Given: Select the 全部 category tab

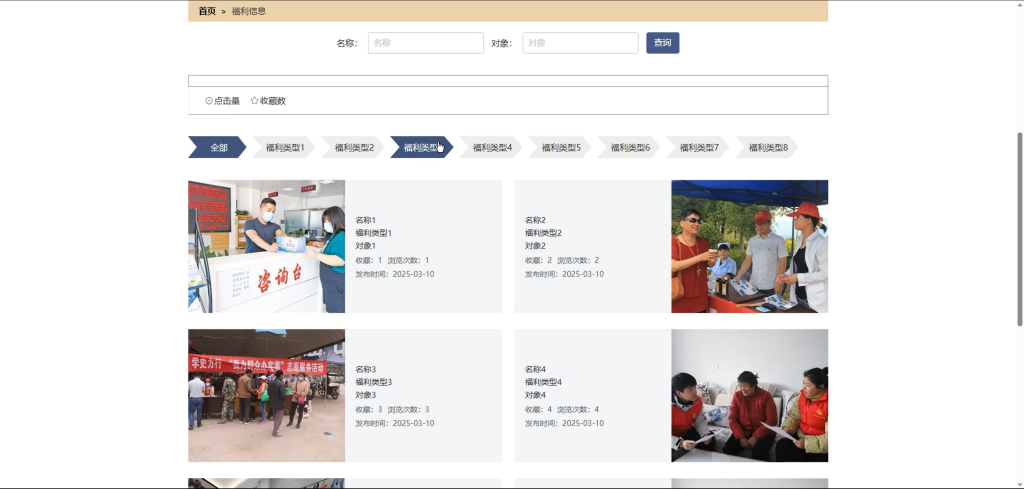Looking at the screenshot, I should coord(217,148).
